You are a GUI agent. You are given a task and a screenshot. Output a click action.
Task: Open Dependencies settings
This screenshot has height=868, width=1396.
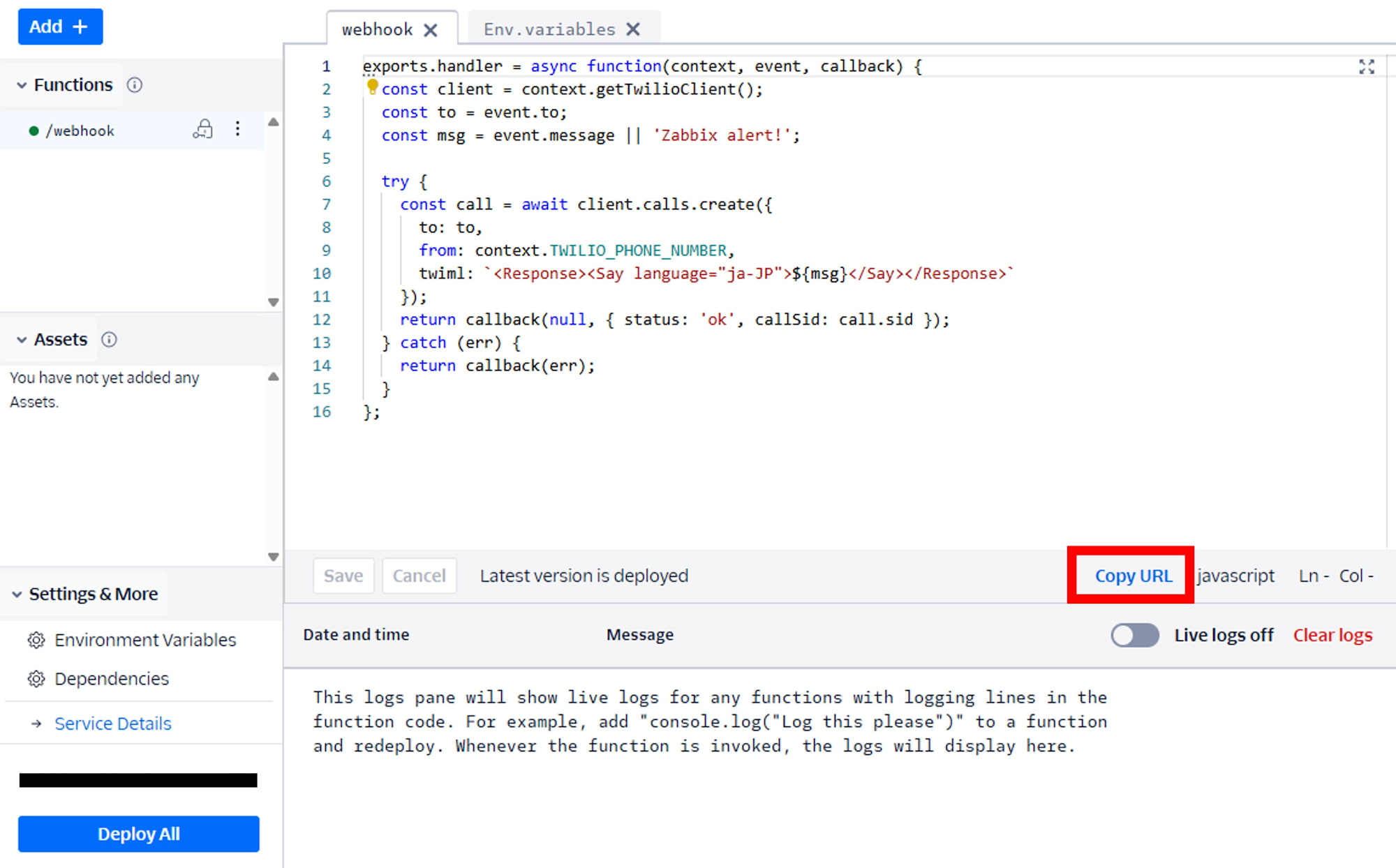tap(112, 679)
